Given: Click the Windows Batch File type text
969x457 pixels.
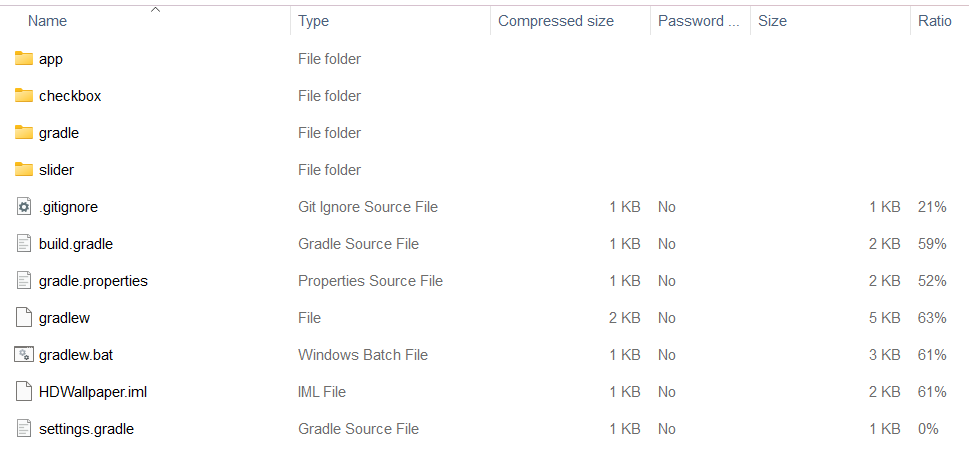Looking at the screenshot, I should point(363,355).
